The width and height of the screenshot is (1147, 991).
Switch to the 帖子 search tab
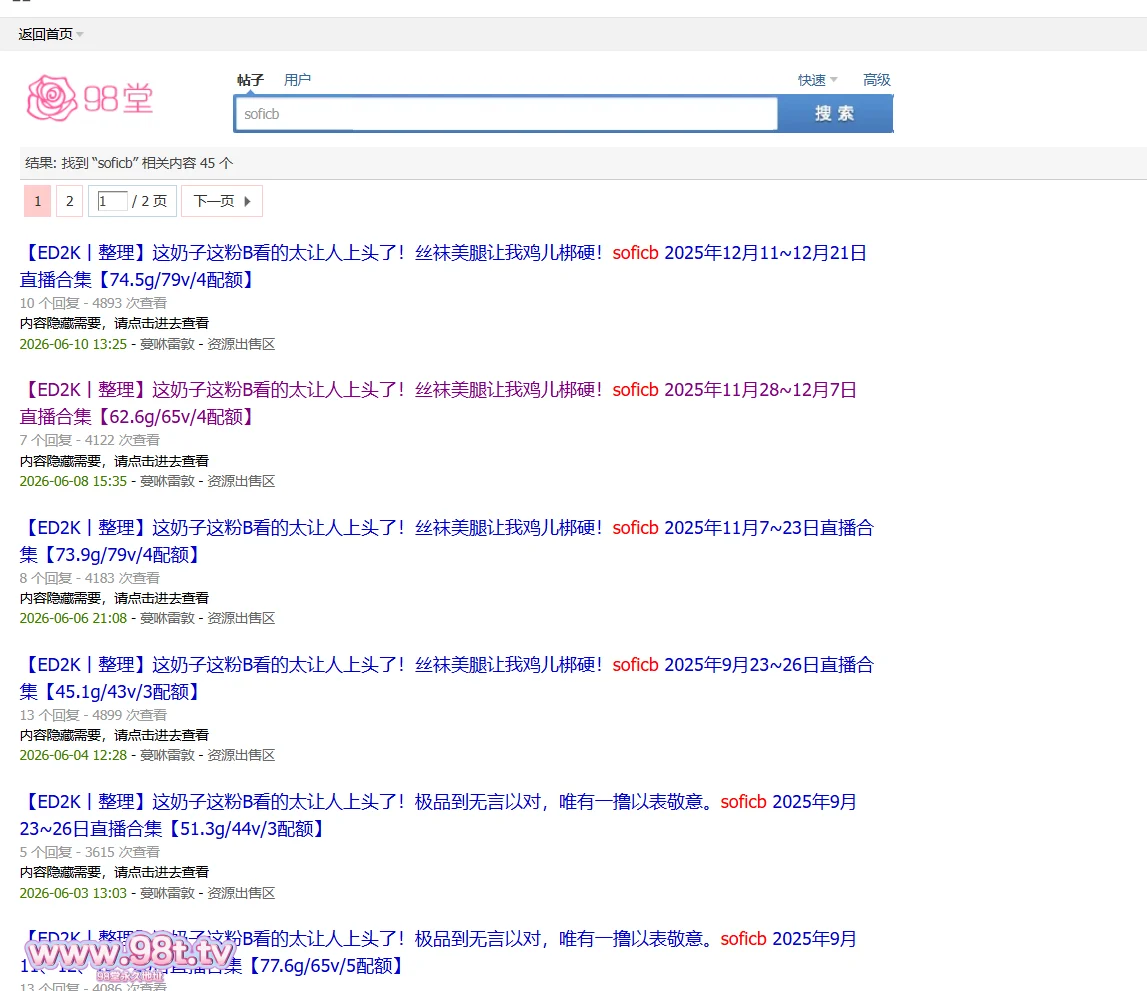(250, 80)
